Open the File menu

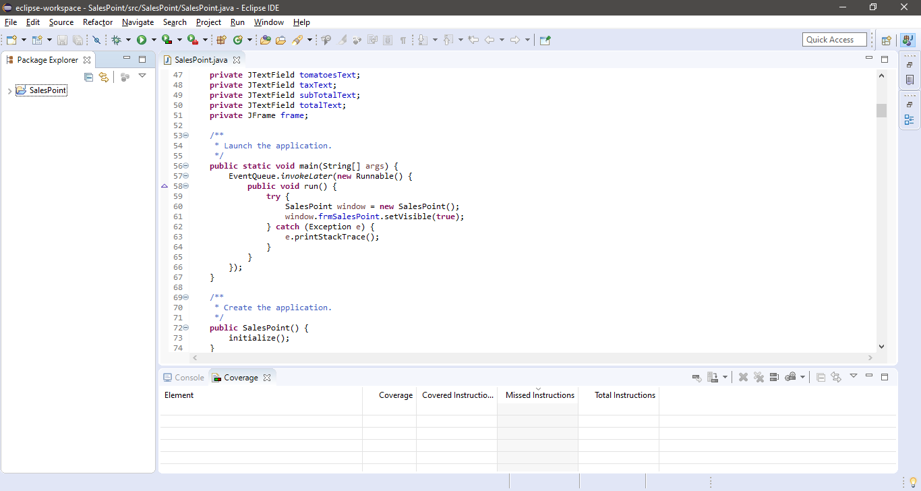tap(11, 22)
